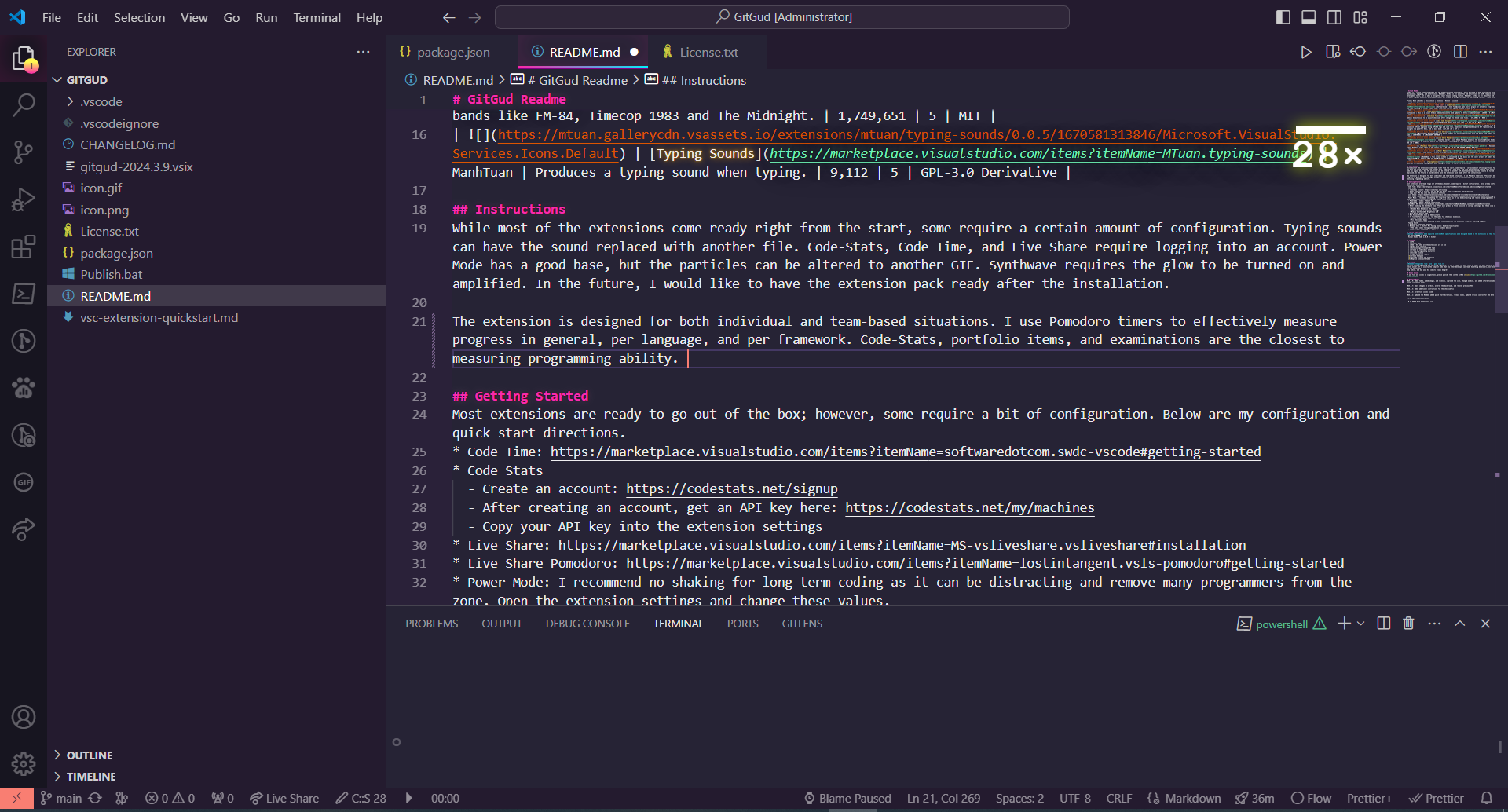Open the paw print activity bar icon
Image resolution: width=1508 pixels, height=812 pixels.
[24, 388]
